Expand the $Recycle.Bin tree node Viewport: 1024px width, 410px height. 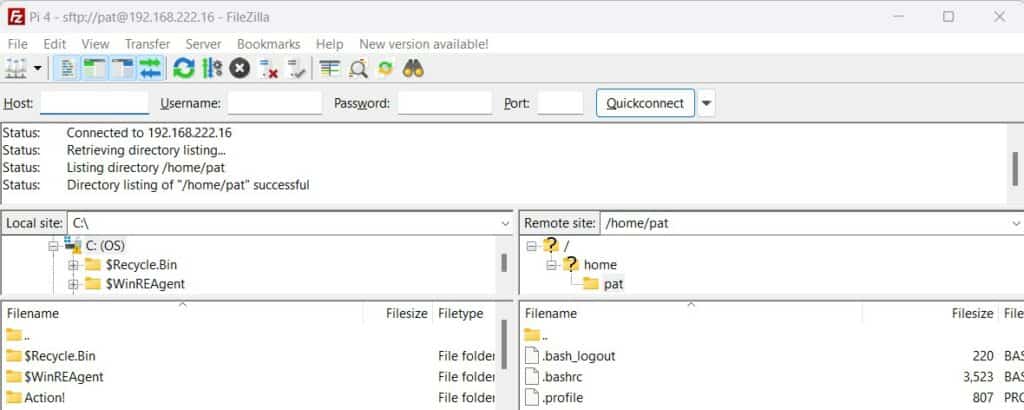[x=73, y=265]
